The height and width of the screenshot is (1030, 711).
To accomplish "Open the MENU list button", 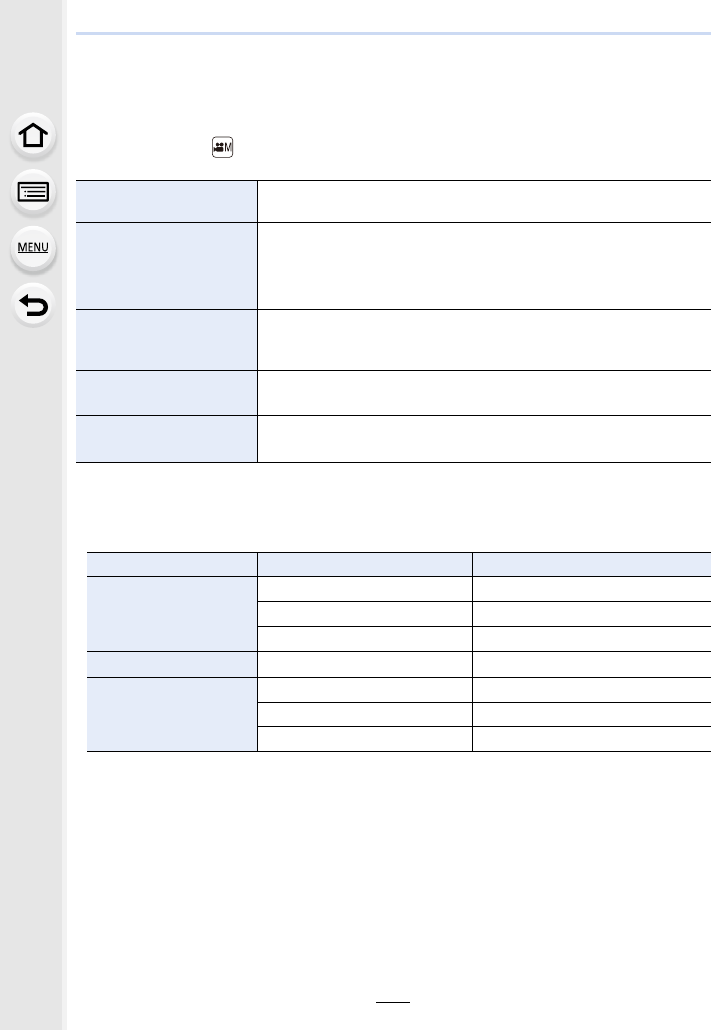I will 33,248.
